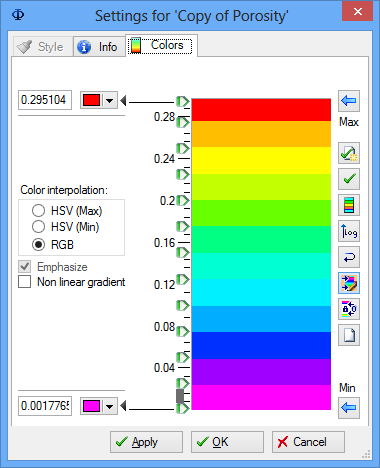This screenshot has height=468, width=380.
Task: Click the highlighted color arrows icon
Action: (x=349, y=283)
